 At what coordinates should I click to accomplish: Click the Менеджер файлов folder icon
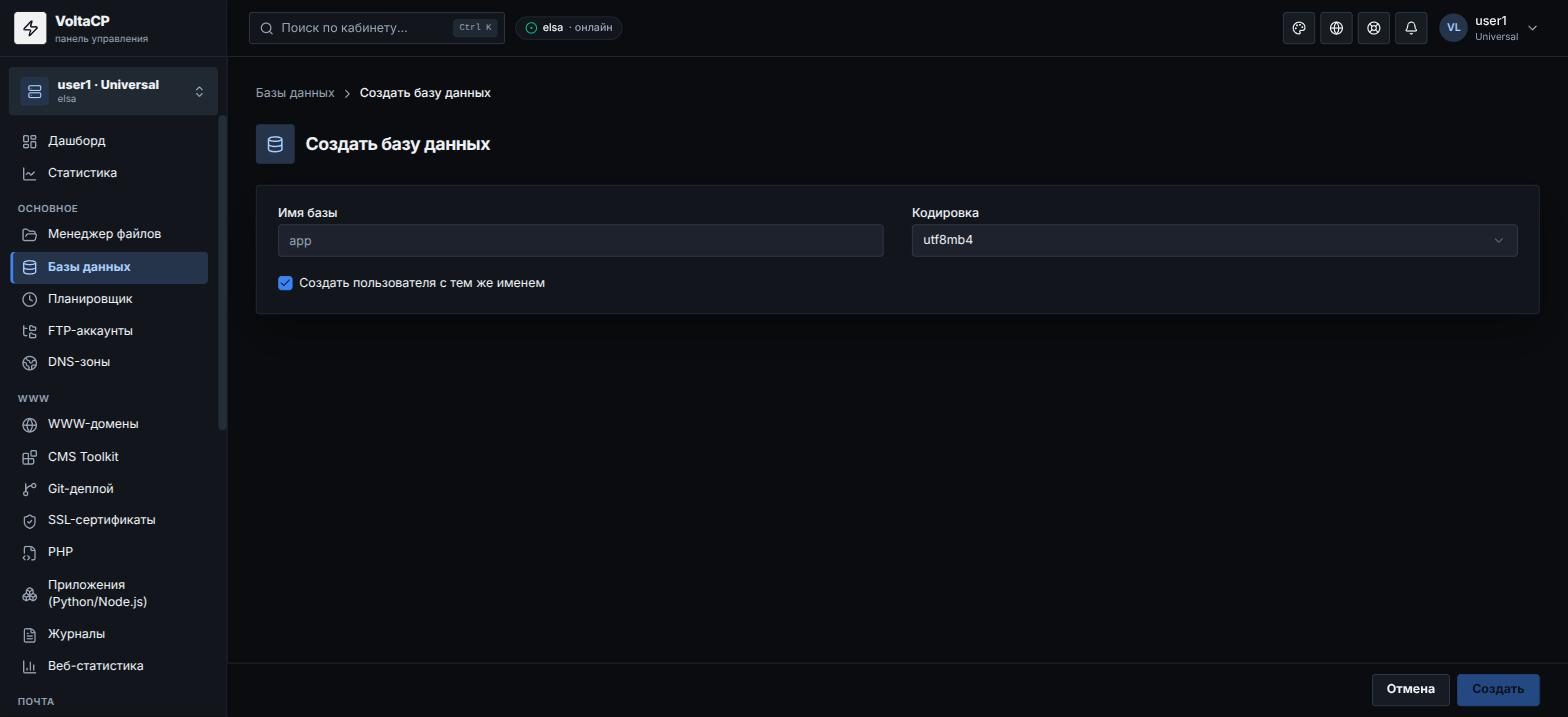coord(30,234)
